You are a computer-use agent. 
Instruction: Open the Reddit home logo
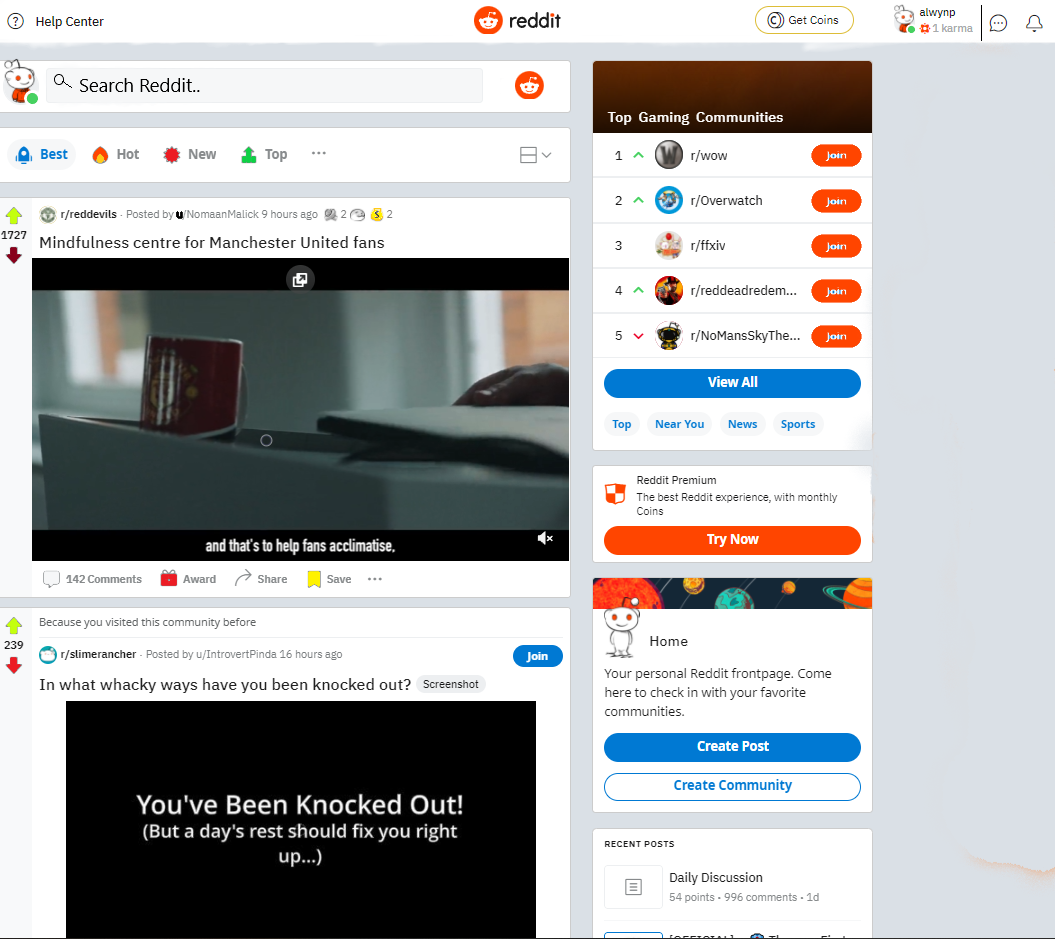click(x=517, y=19)
